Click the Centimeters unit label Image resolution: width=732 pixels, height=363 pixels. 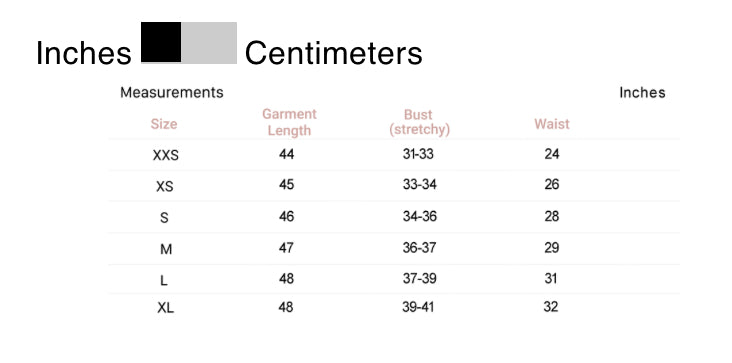coord(333,53)
